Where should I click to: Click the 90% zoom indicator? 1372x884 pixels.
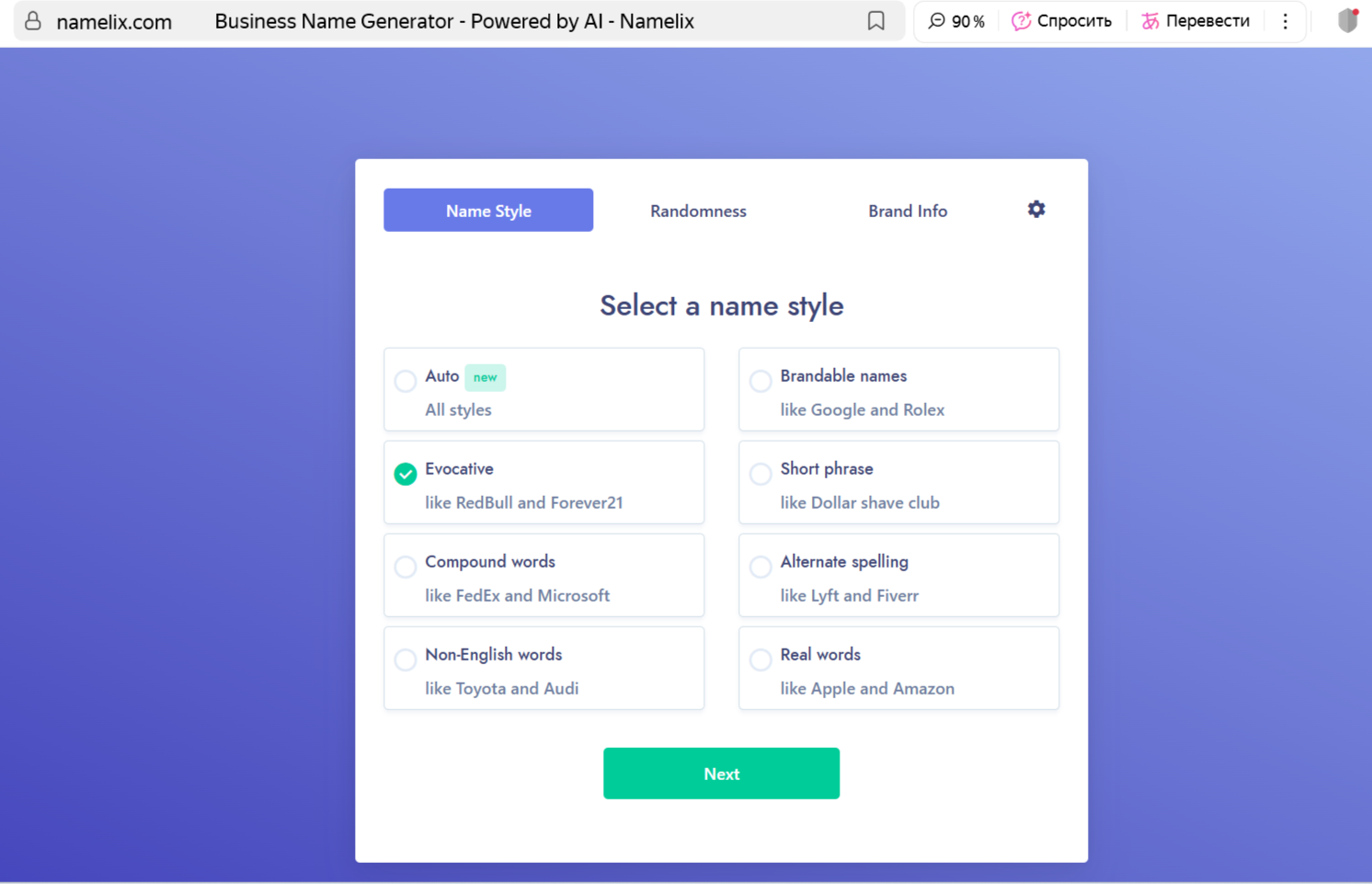[956, 21]
